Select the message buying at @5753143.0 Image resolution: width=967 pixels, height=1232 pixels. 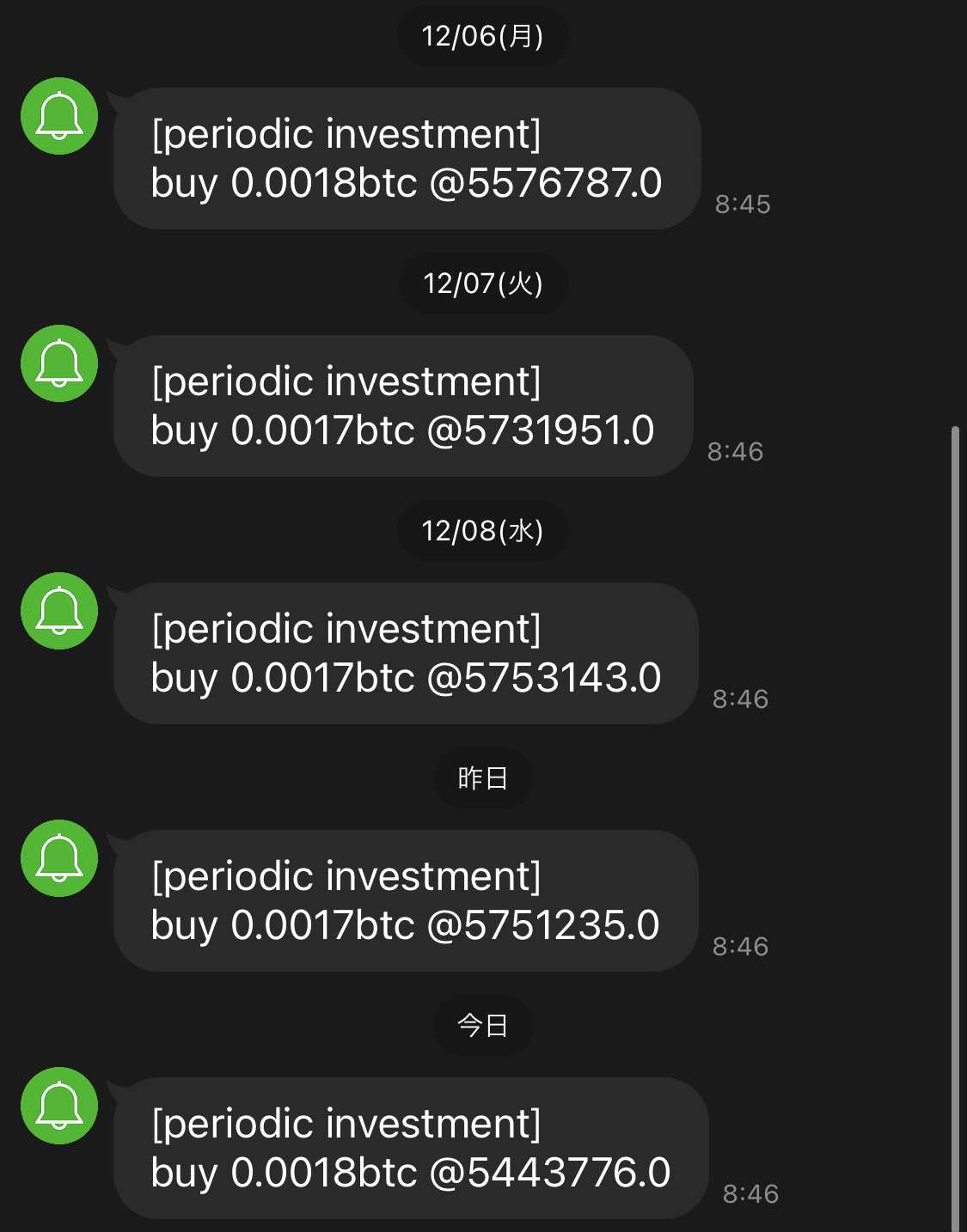(x=406, y=654)
